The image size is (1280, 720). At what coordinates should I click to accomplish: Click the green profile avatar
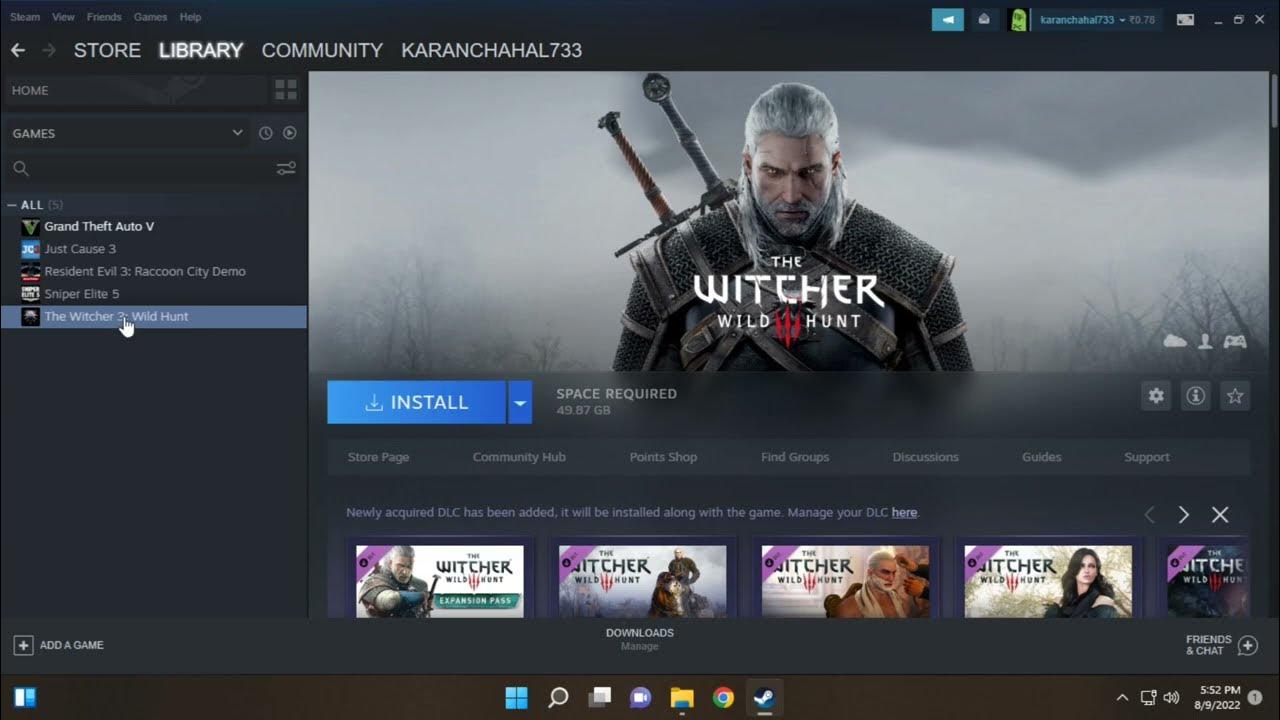point(1018,19)
